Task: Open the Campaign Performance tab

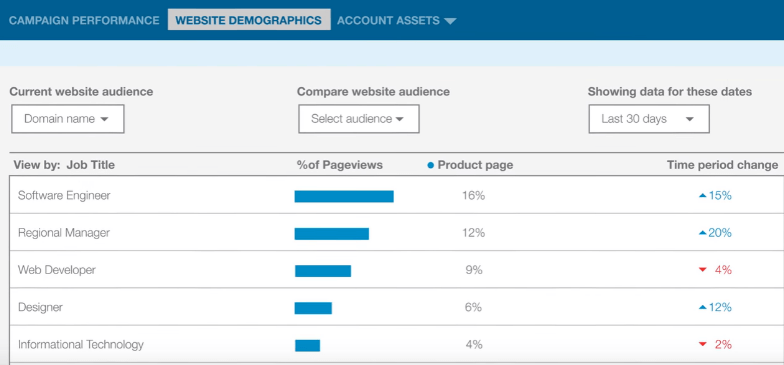Action: 84,20
